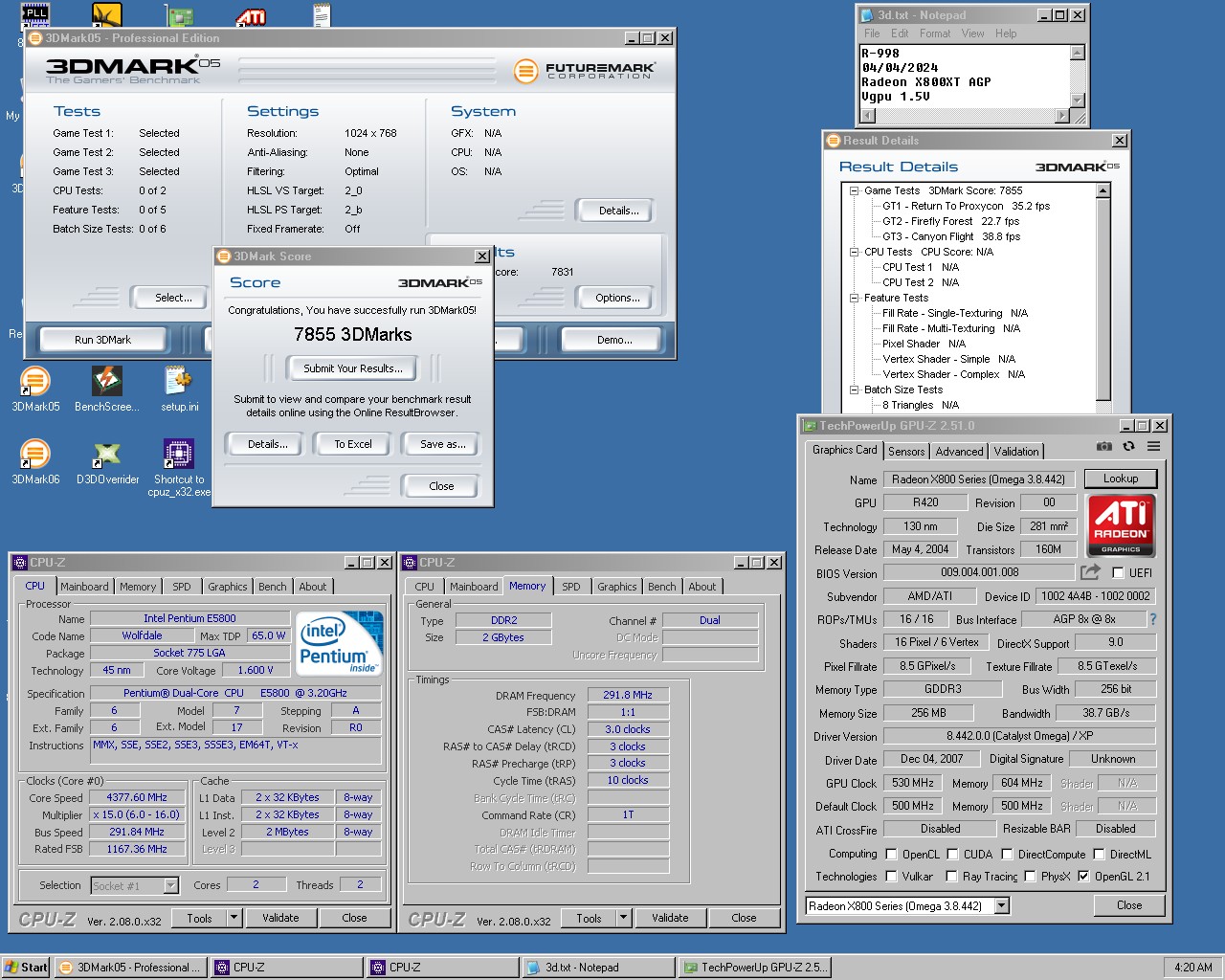Toggle the OpenCL checkbox
The image size is (1225, 980).
tap(892, 855)
